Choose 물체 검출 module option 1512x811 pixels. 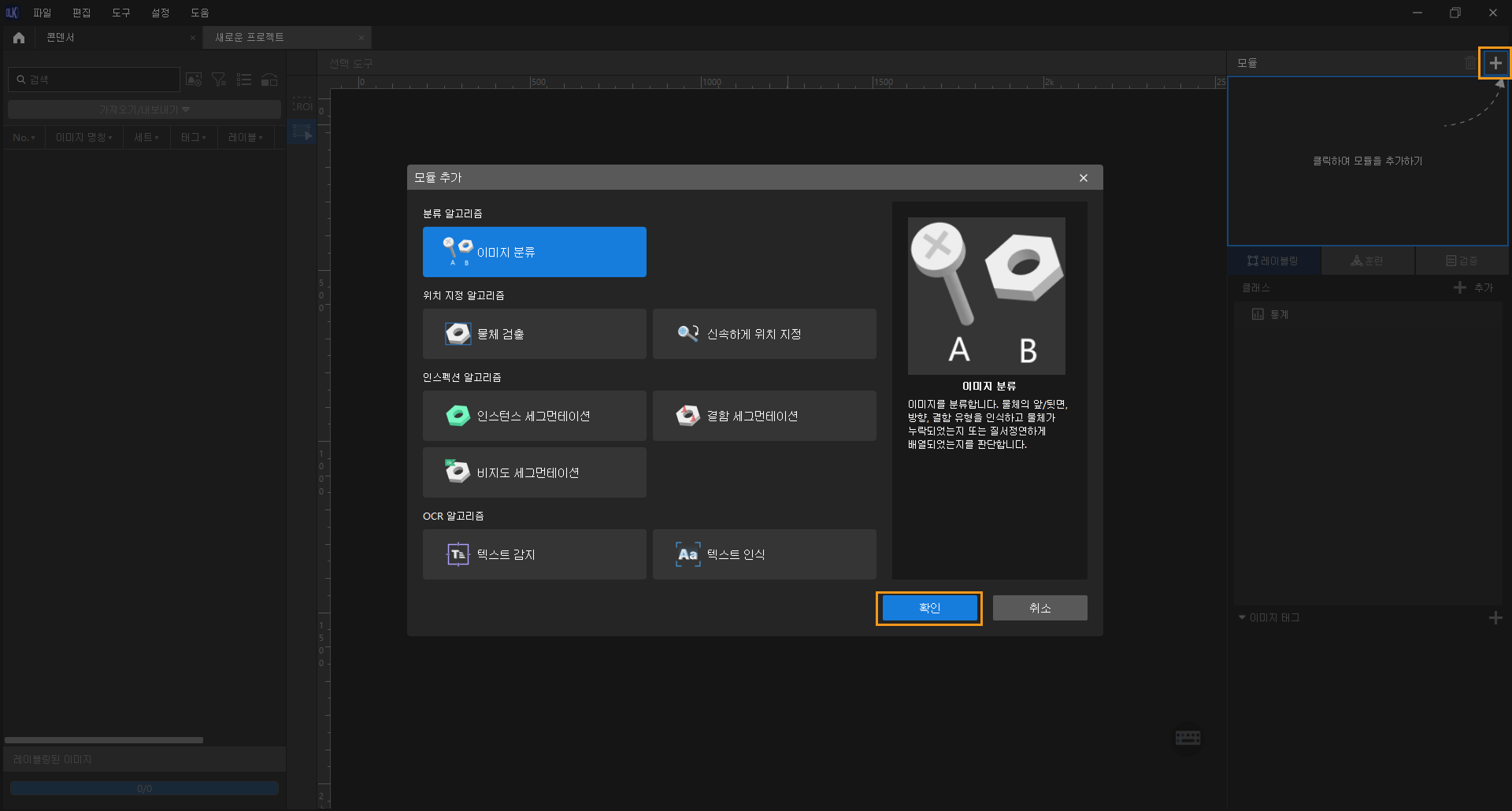[534, 334]
